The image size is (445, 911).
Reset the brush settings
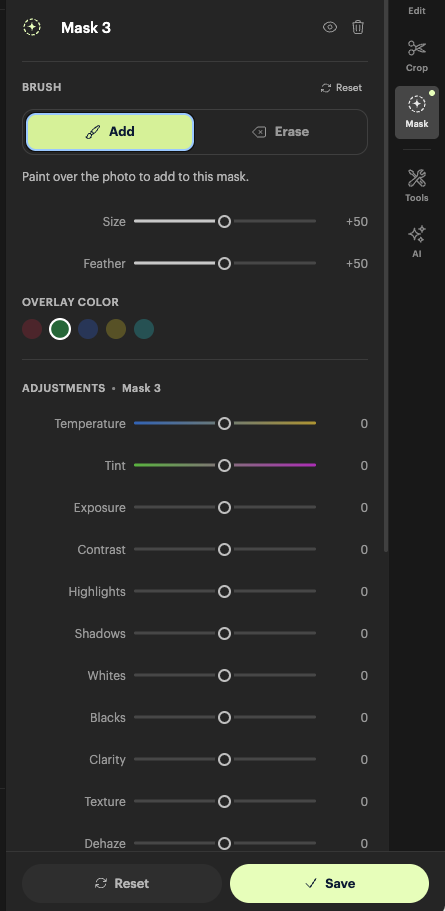click(x=341, y=88)
